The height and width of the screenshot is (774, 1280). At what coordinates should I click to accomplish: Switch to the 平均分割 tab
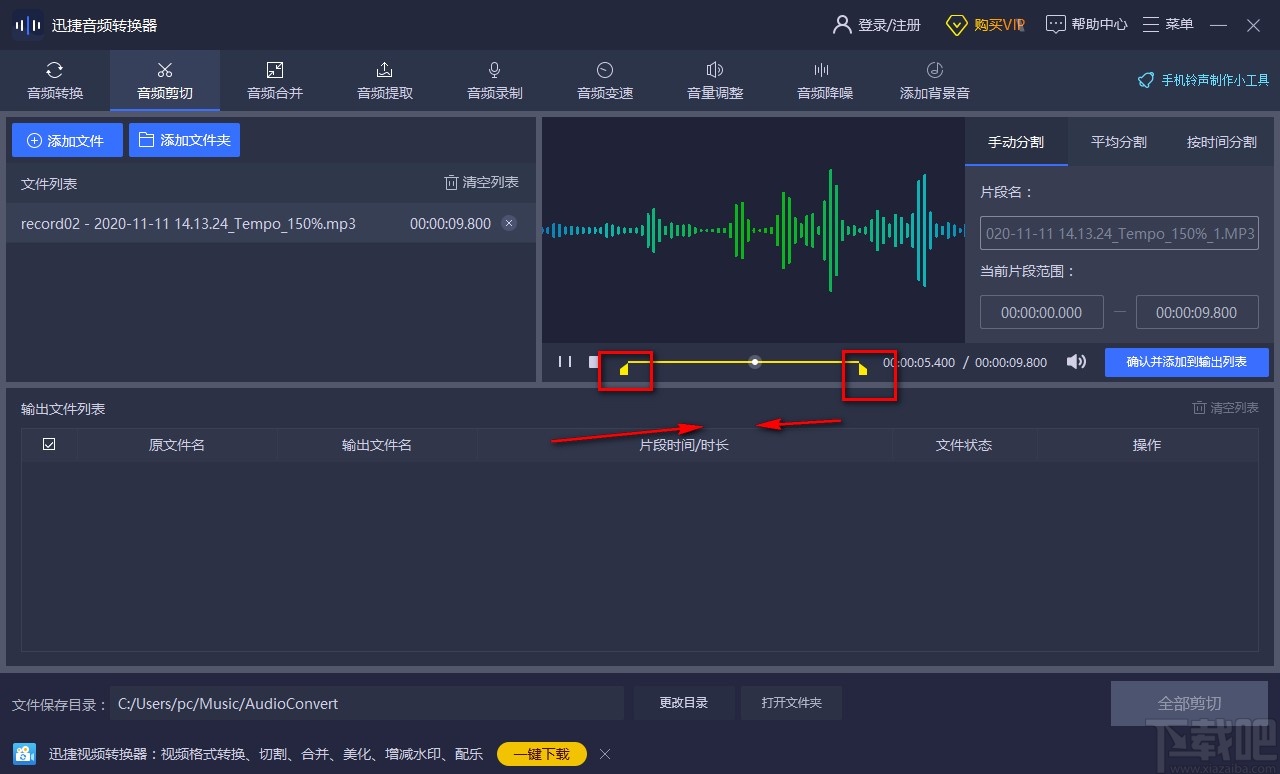1117,142
